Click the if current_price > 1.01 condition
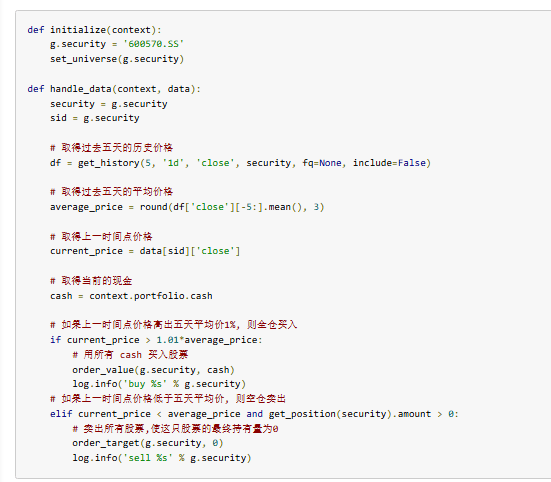The width and height of the screenshot is (551, 482). 156,340
